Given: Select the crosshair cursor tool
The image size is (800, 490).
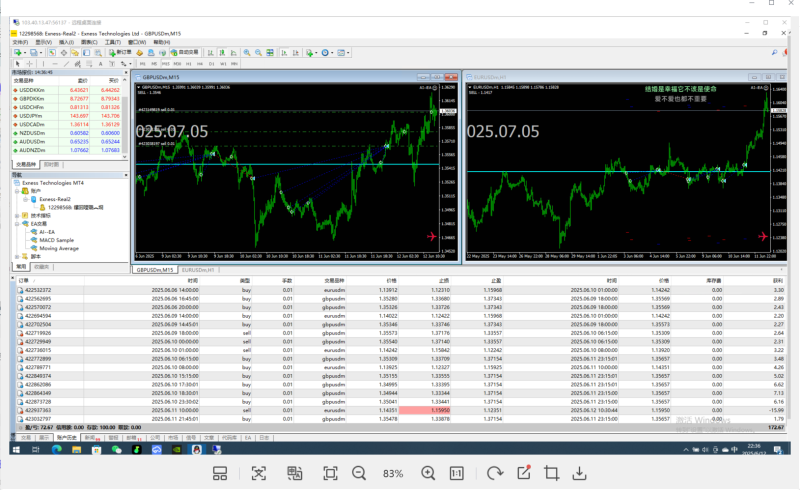Looking at the screenshot, I should pyautogui.click(x=31, y=63).
